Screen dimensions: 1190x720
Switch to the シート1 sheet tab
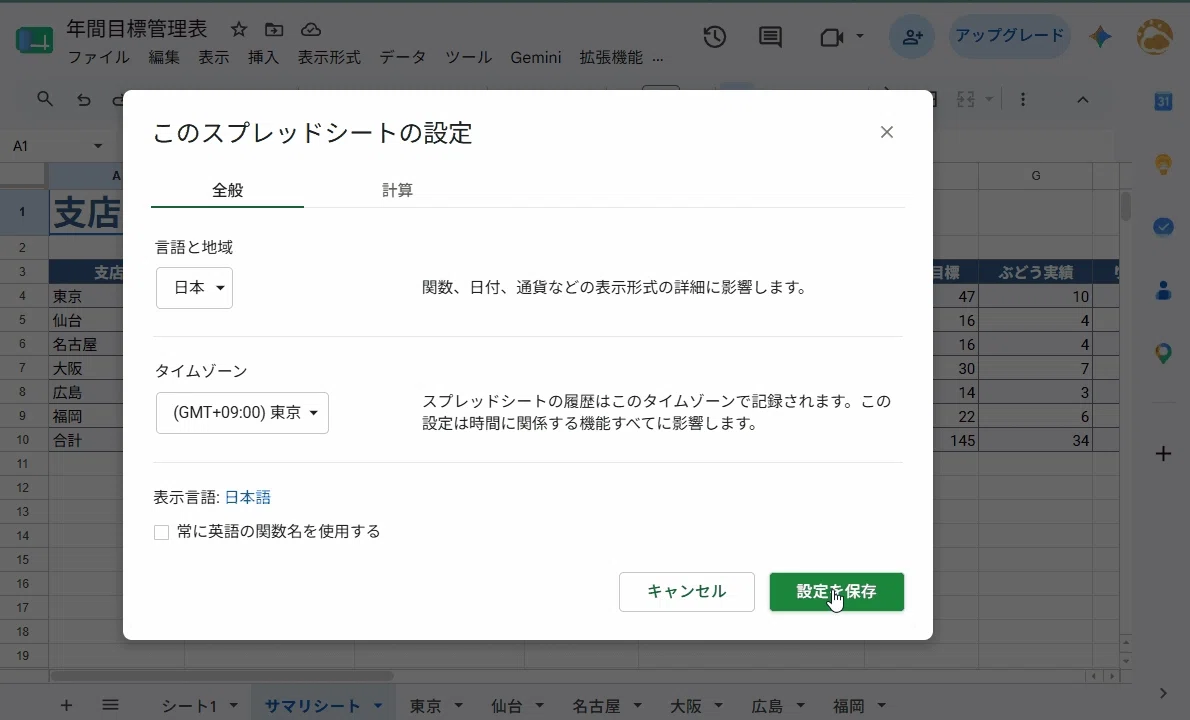pos(189,706)
